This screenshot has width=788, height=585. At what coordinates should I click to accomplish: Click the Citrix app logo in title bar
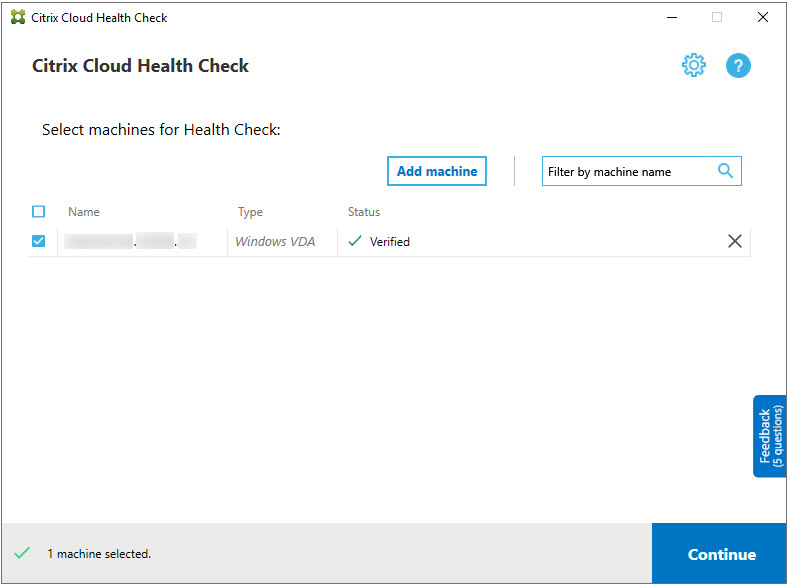(x=18, y=17)
